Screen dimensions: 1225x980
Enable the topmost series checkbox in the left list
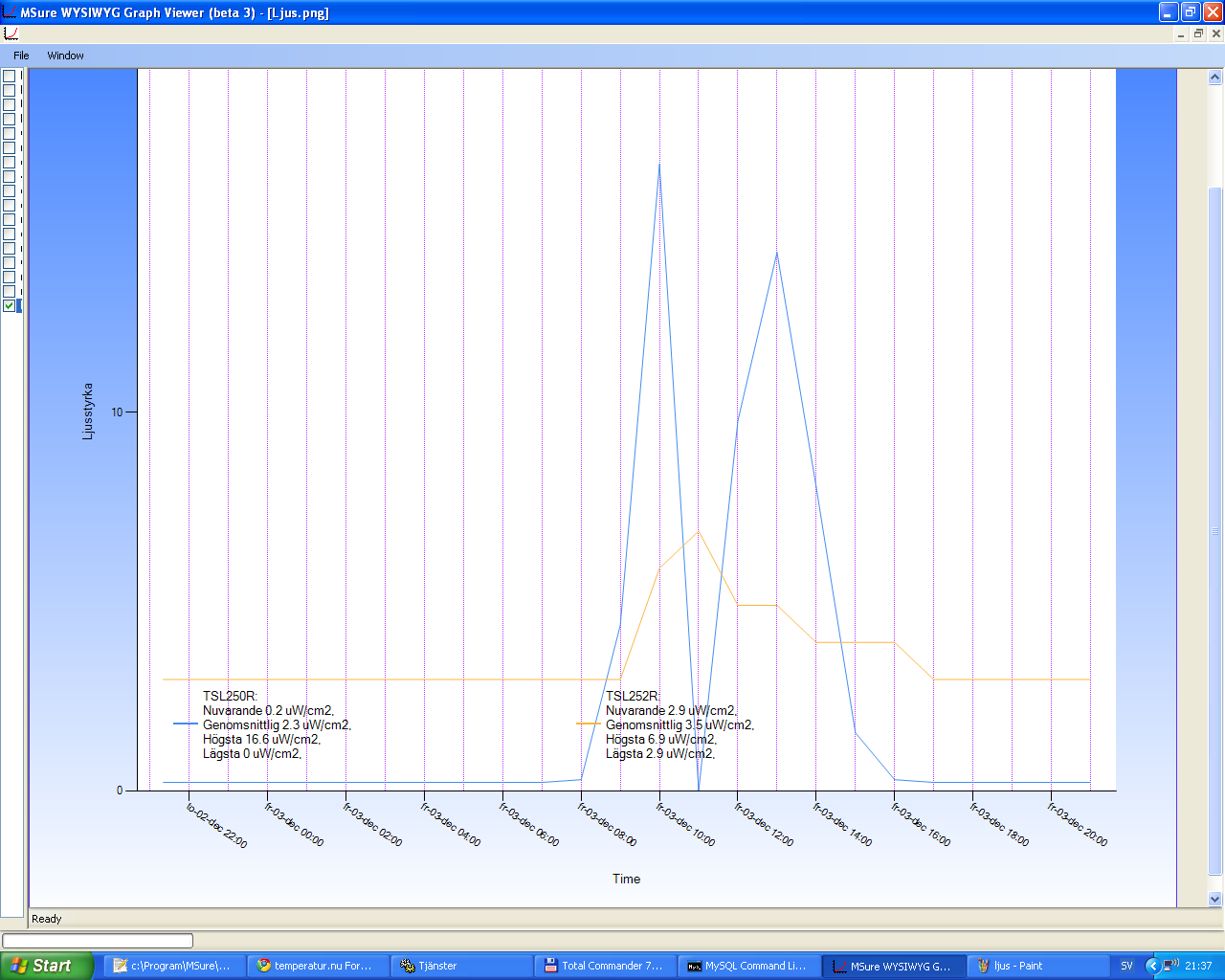click(x=10, y=76)
